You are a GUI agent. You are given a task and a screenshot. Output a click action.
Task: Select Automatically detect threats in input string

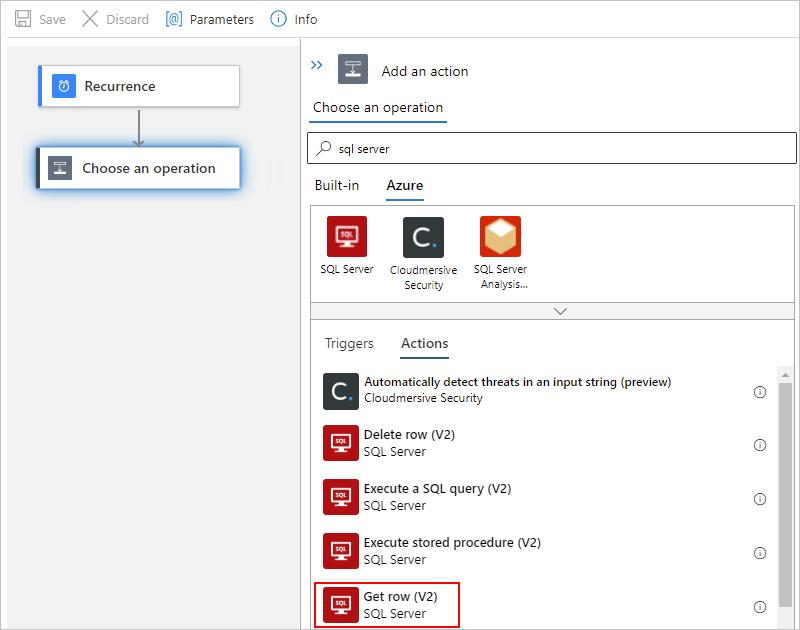(x=546, y=390)
